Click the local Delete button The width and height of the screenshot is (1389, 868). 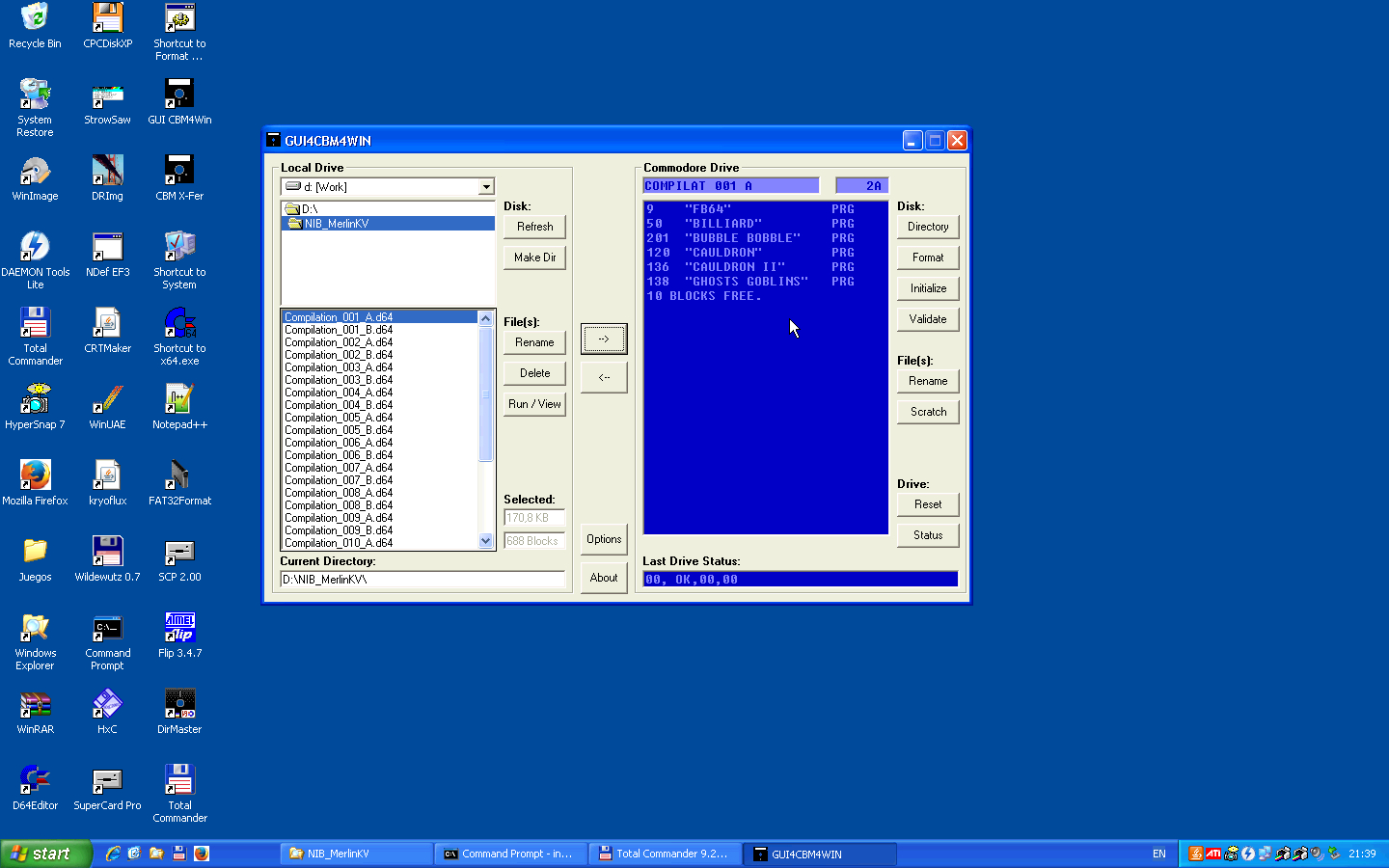point(534,373)
